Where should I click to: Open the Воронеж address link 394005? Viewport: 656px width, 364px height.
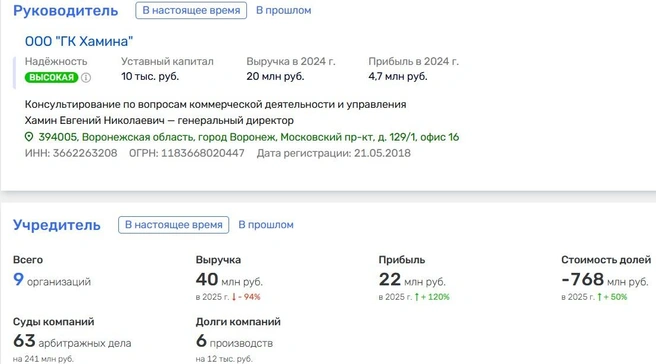(249, 137)
